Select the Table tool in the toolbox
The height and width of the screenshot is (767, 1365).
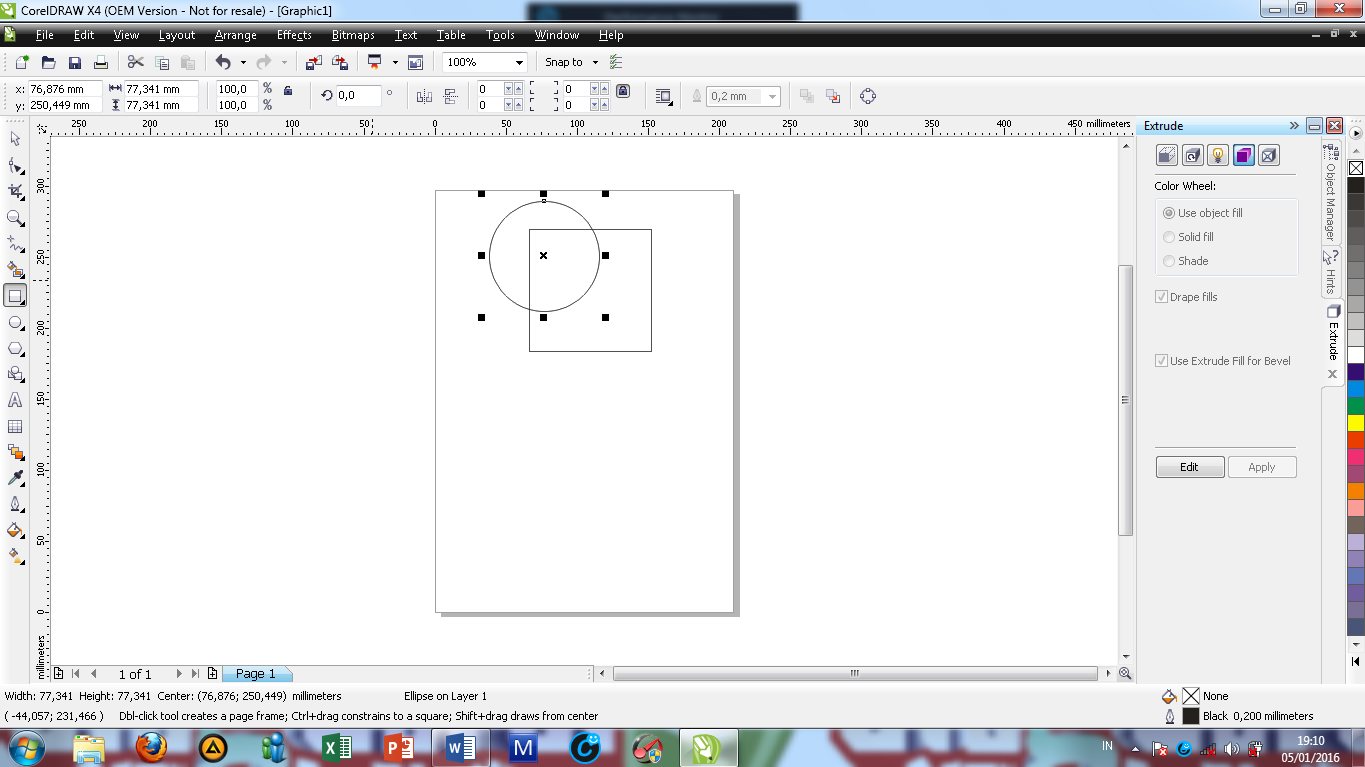coord(15,426)
